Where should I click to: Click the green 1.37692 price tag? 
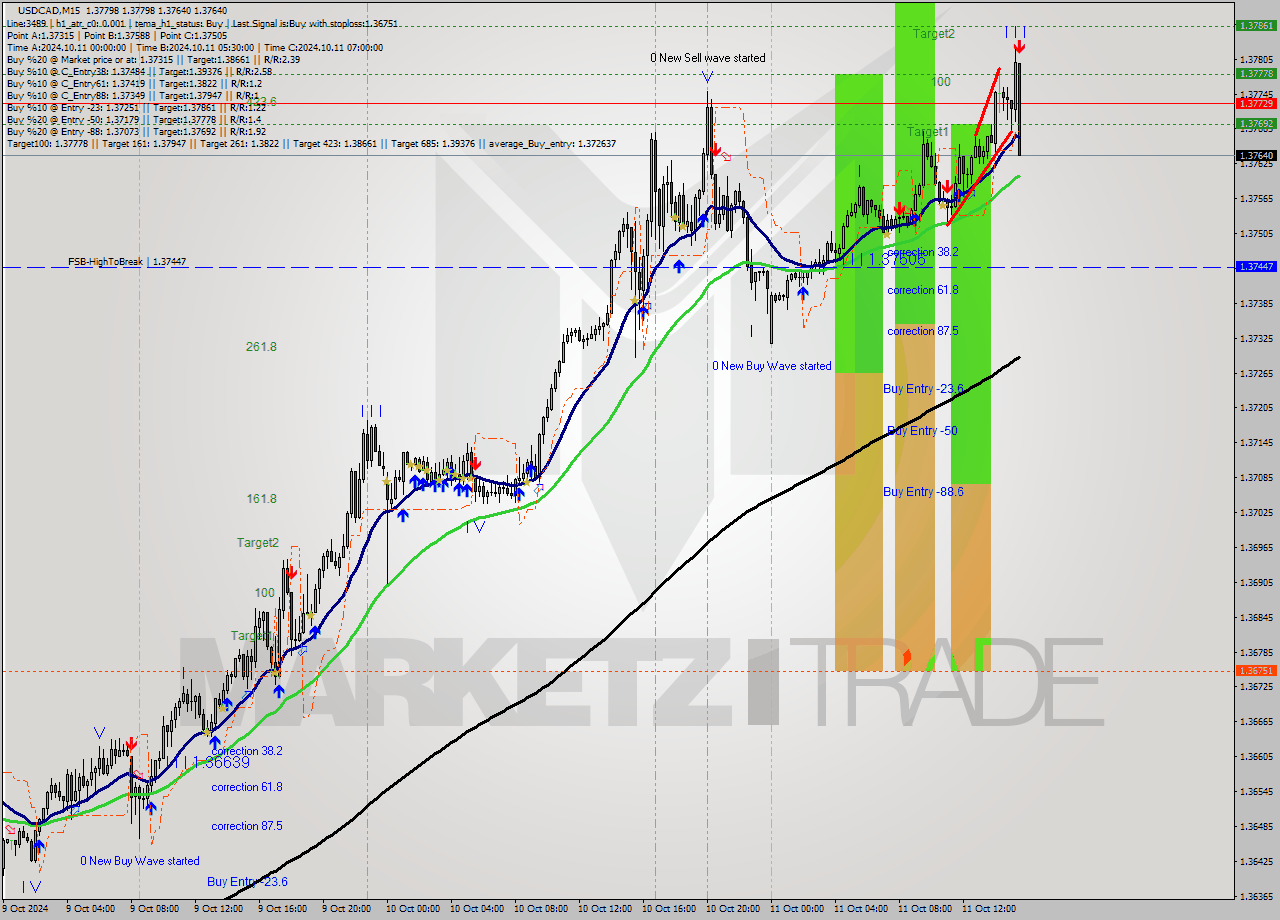[1256, 124]
